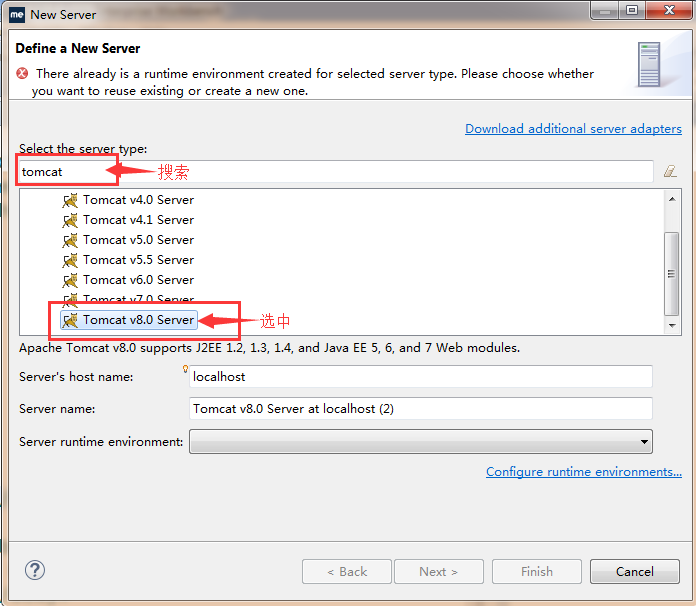Click the help question mark icon

(x=35, y=571)
